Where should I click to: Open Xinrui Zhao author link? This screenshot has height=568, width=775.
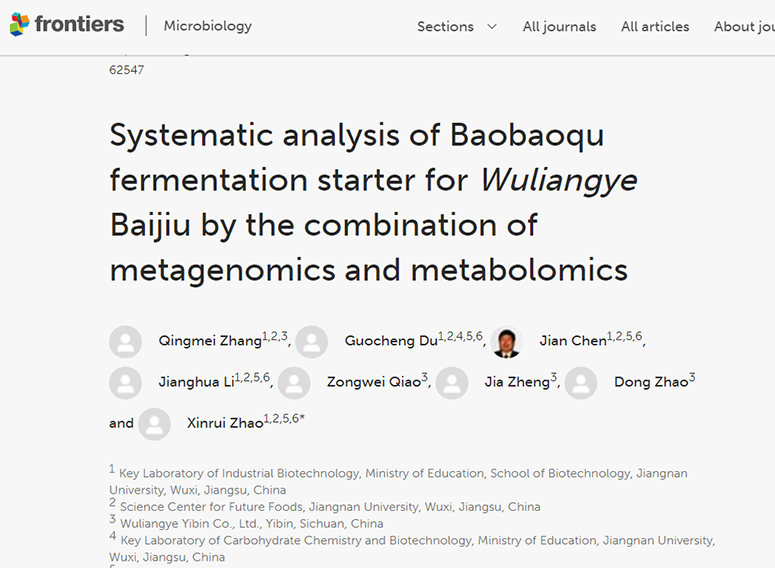(x=225, y=424)
